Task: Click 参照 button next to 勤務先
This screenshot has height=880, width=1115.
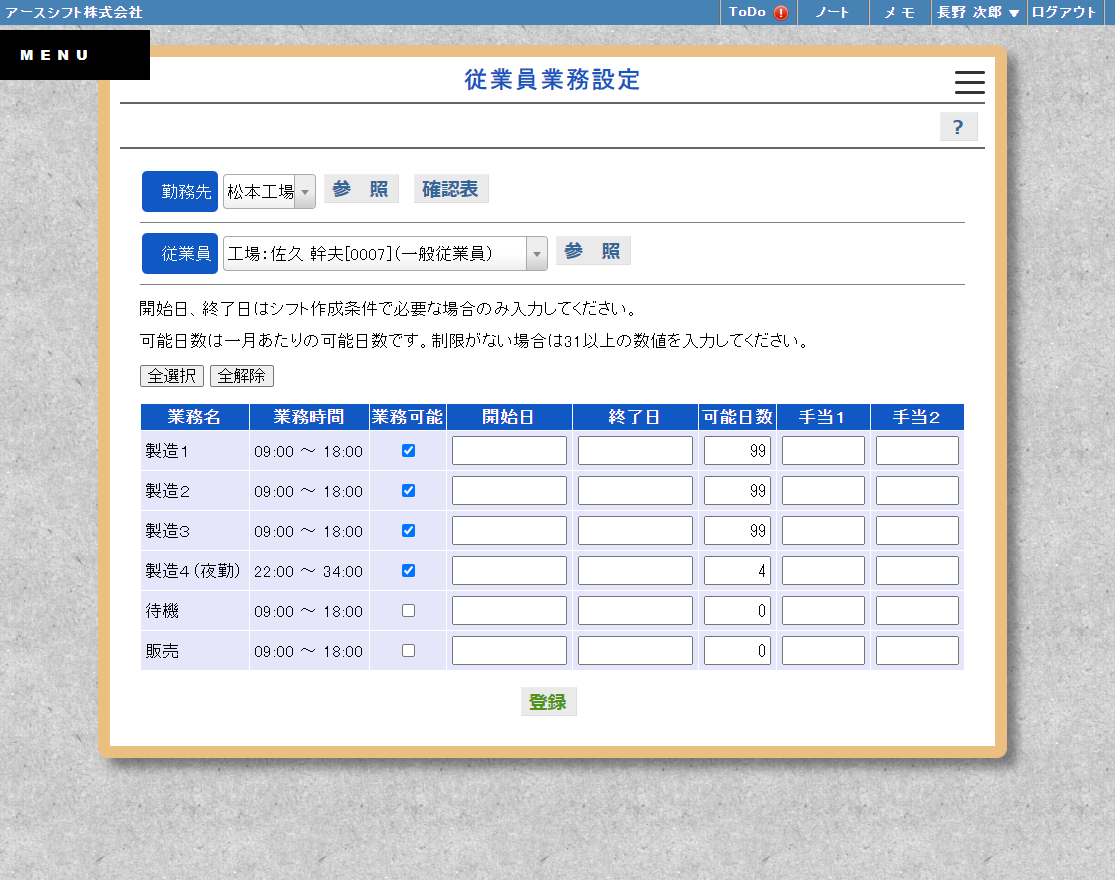Action: [x=361, y=189]
